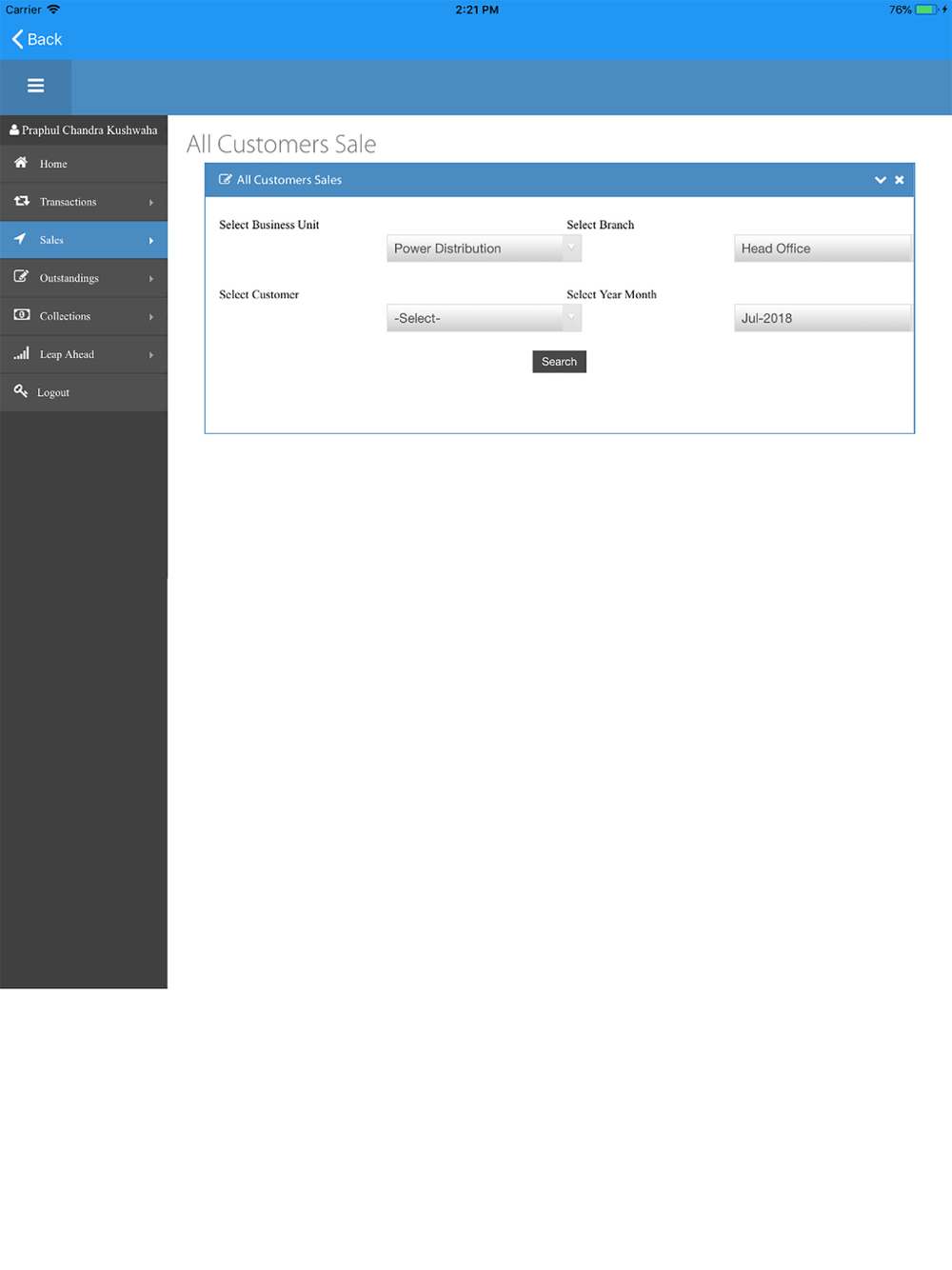
Task: Tap the 2:21 PM clock in status bar
Action: [x=477, y=10]
